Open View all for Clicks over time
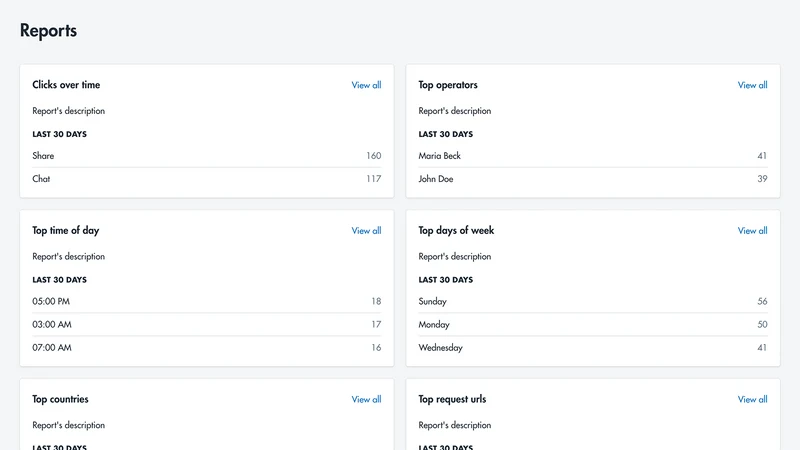Screen dimensions: 800x450 (366, 85)
